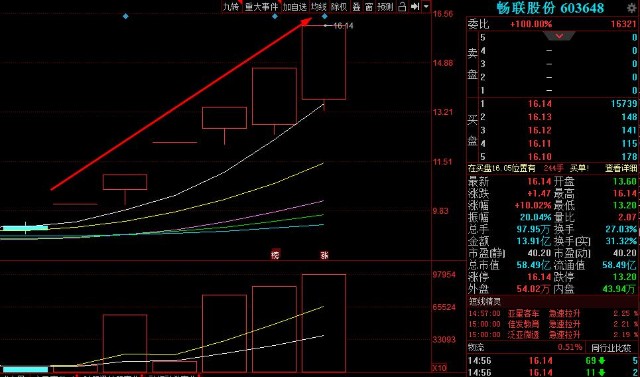Click buy level 2 price 16.13
The height and width of the screenshot is (377, 640).
coord(540,117)
